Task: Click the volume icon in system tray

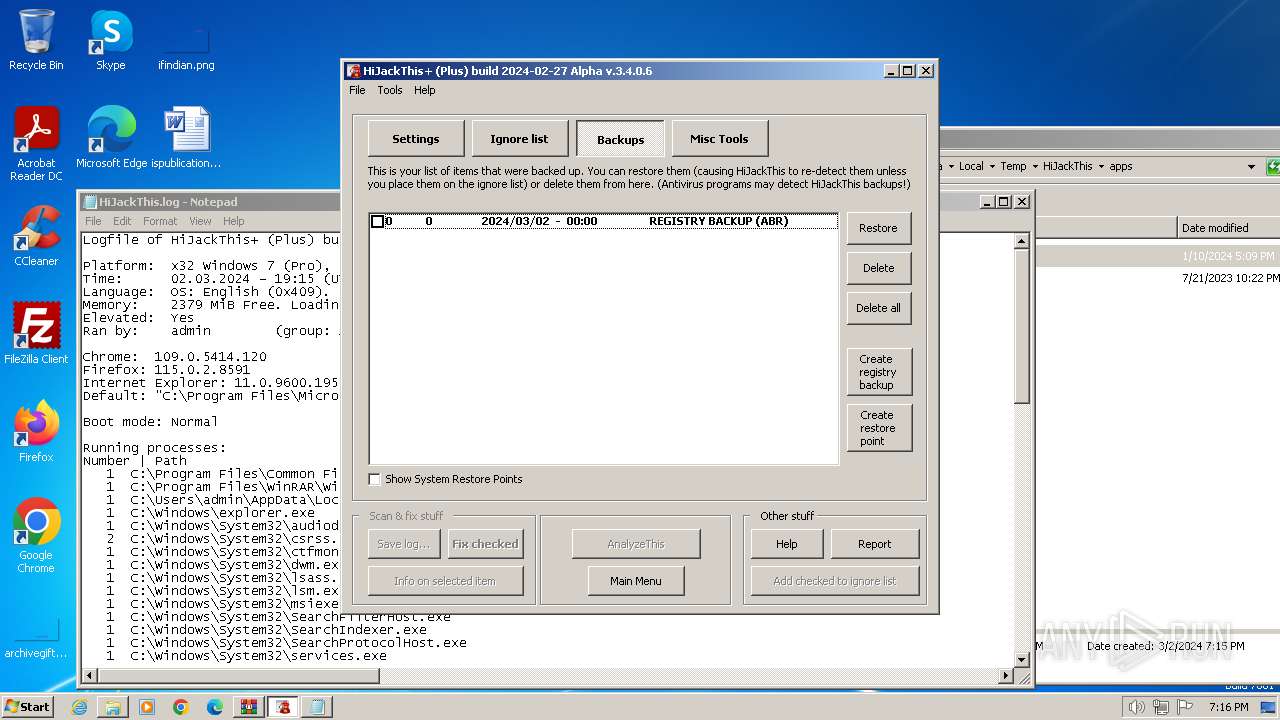Action: (x=1136, y=707)
